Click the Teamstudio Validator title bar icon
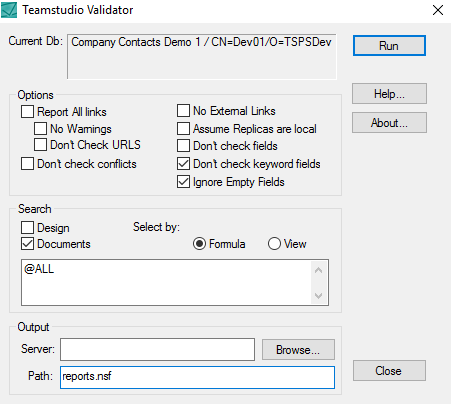The height and width of the screenshot is (404, 451). (9, 10)
